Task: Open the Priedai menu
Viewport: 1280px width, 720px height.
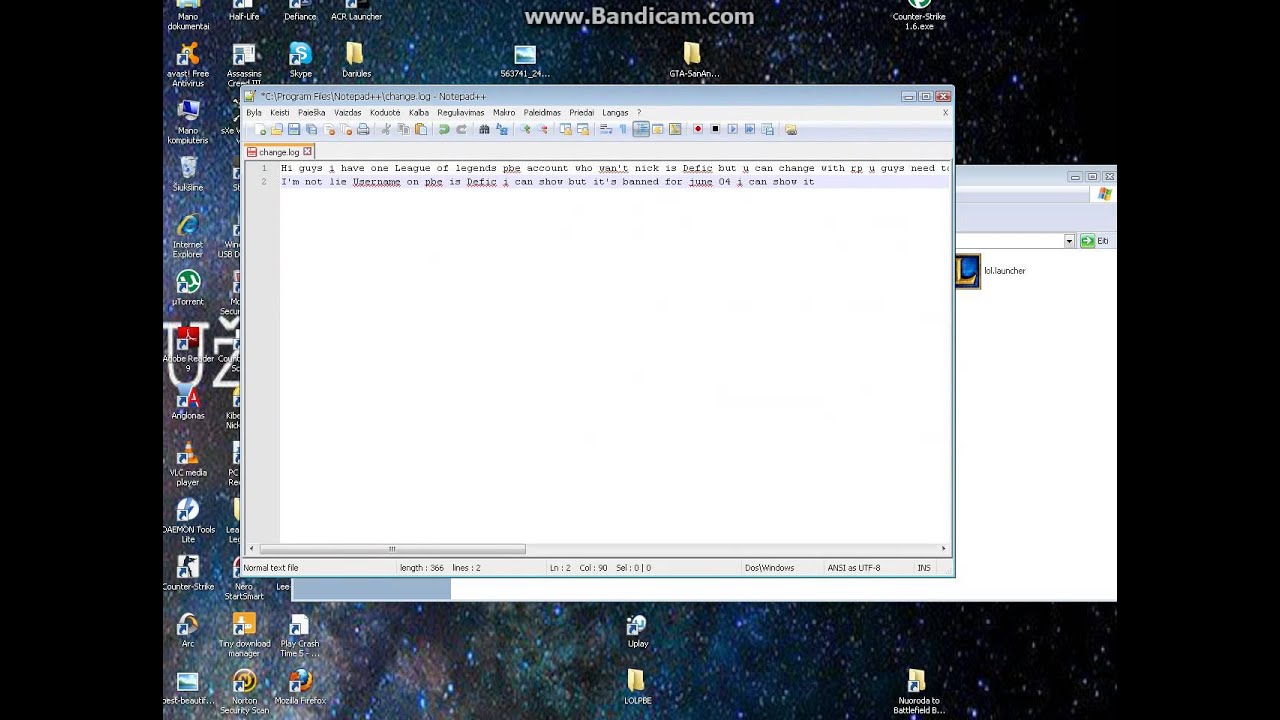Action: [x=581, y=113]
